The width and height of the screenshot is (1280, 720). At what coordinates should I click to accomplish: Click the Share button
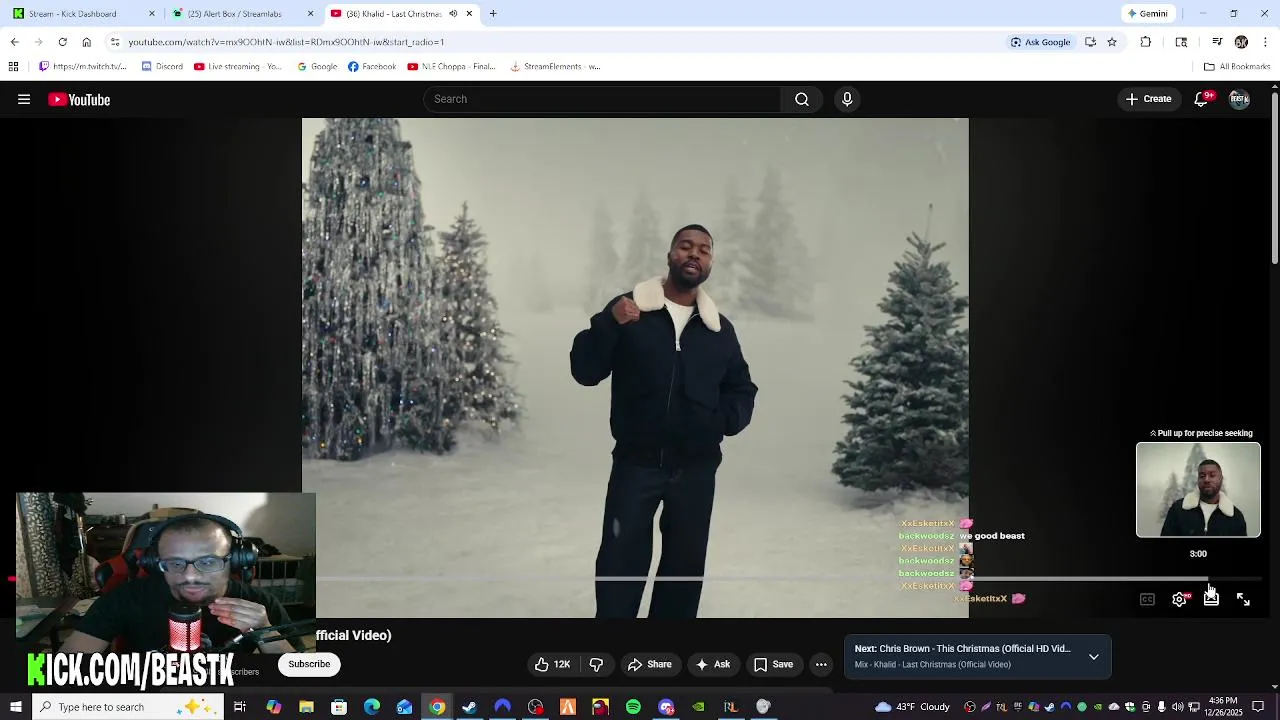[x=649, y=664]
